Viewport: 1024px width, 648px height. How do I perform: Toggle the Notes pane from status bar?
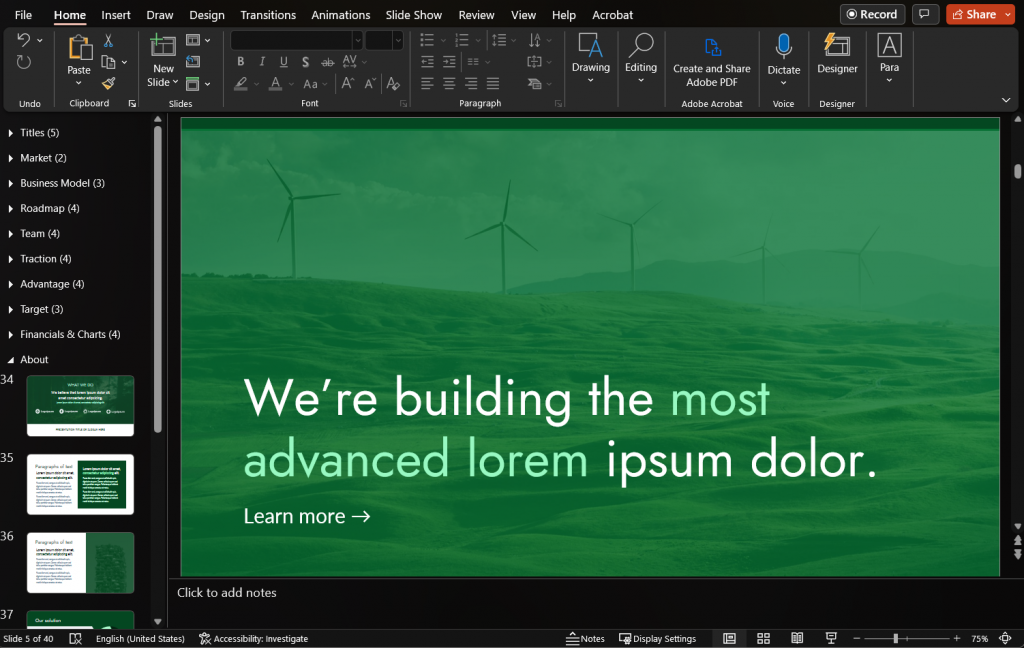pyautogui.click(x=585, y=638)
